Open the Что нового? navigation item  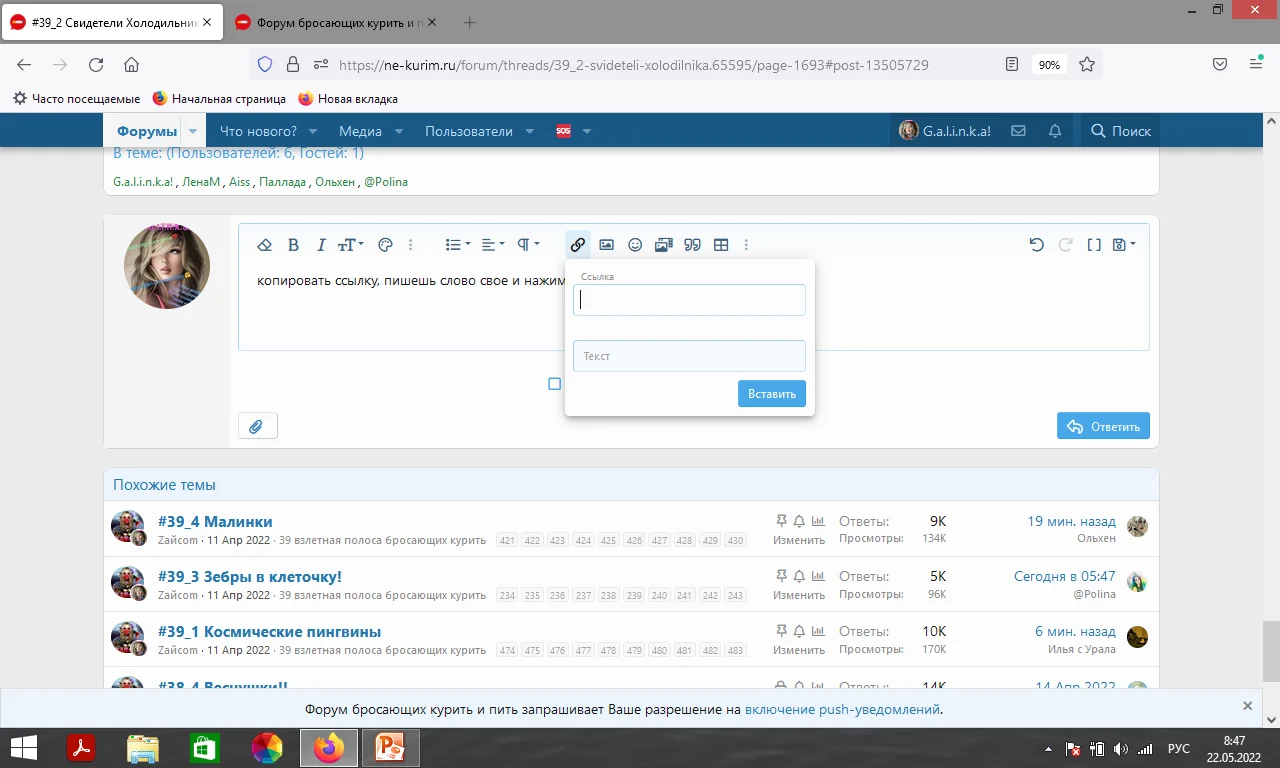(x=258, y=131)
